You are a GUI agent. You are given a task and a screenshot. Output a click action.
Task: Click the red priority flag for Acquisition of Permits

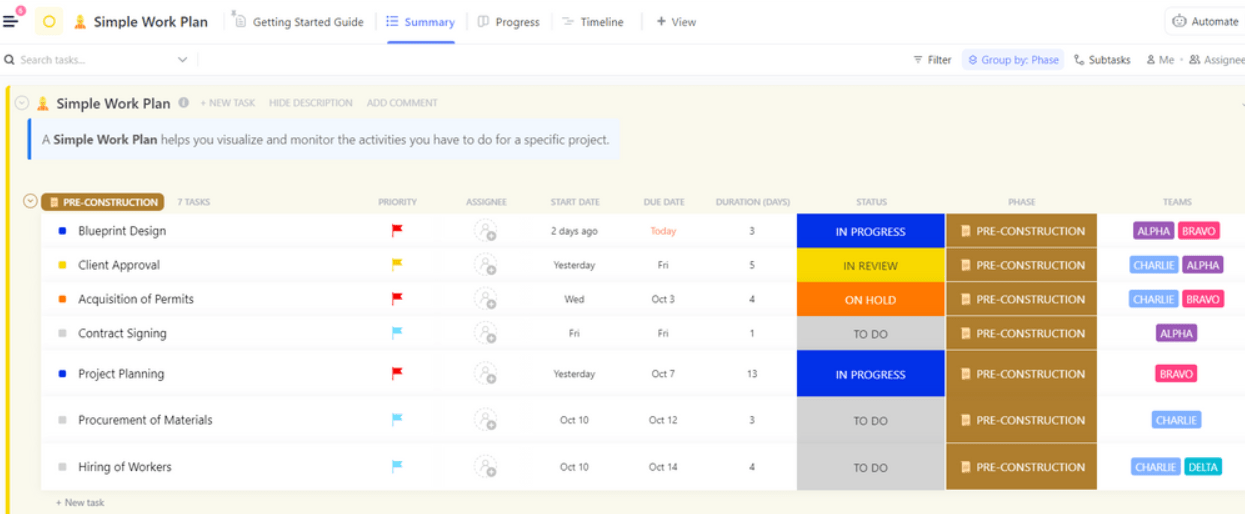pyautogui.click(x=397, y=299)
